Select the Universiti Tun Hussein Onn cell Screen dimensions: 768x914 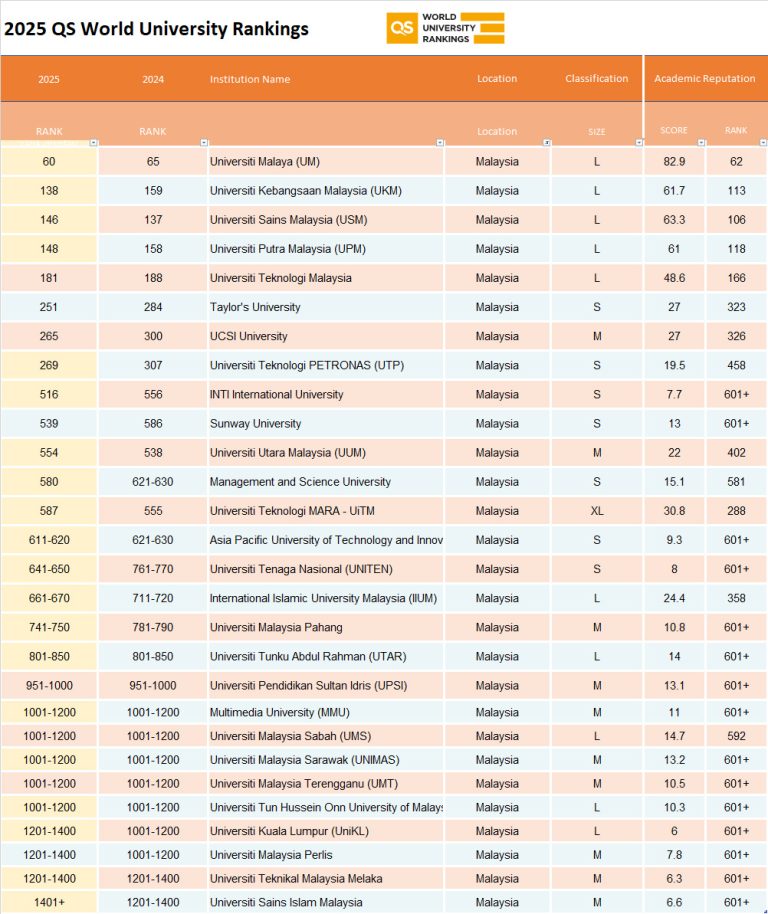pos(326,808)
